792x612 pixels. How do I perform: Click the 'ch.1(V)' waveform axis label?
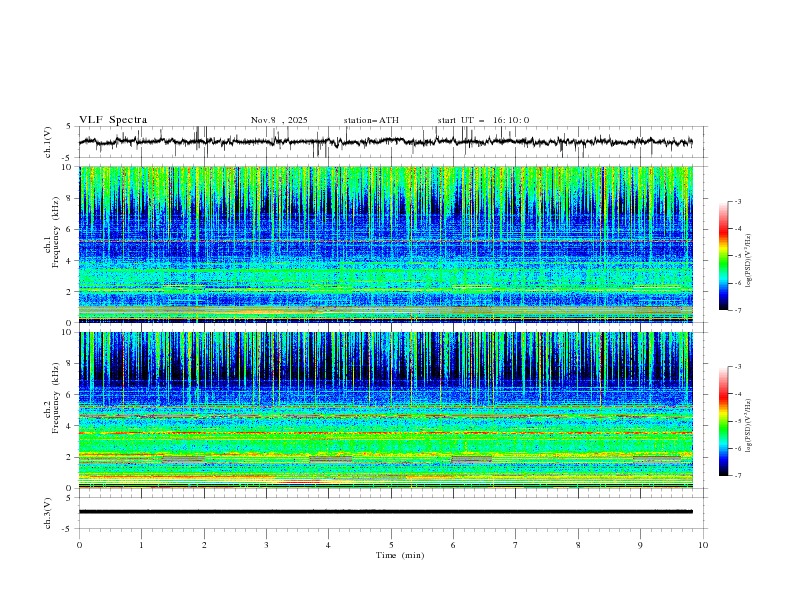click(48, 142)
